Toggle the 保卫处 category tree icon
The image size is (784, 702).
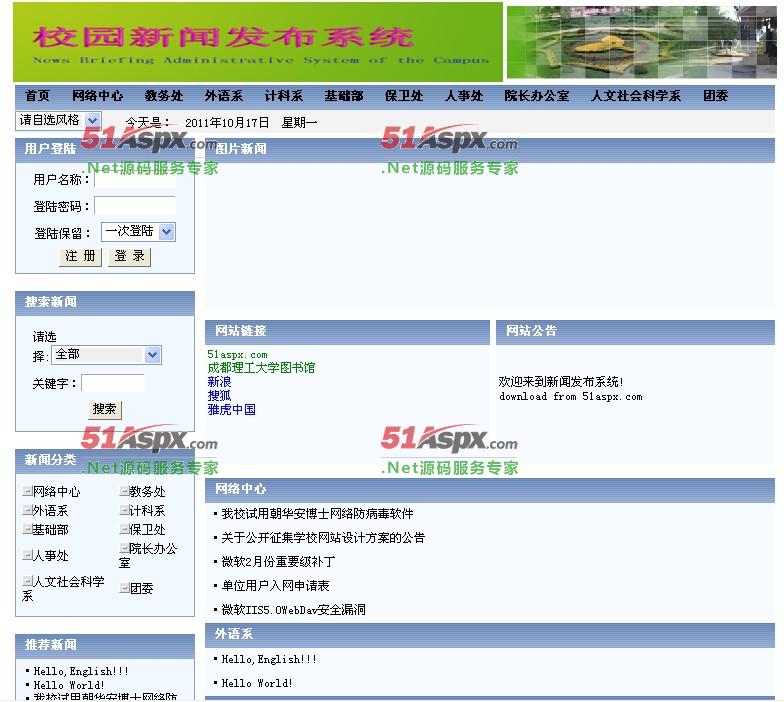pyautogui.click(x=124, y=529)
